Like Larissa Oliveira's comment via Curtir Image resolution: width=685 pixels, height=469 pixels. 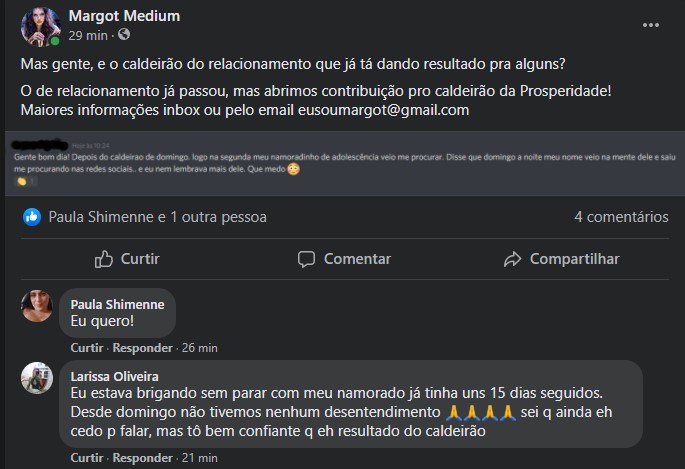(x=87, y=458)
